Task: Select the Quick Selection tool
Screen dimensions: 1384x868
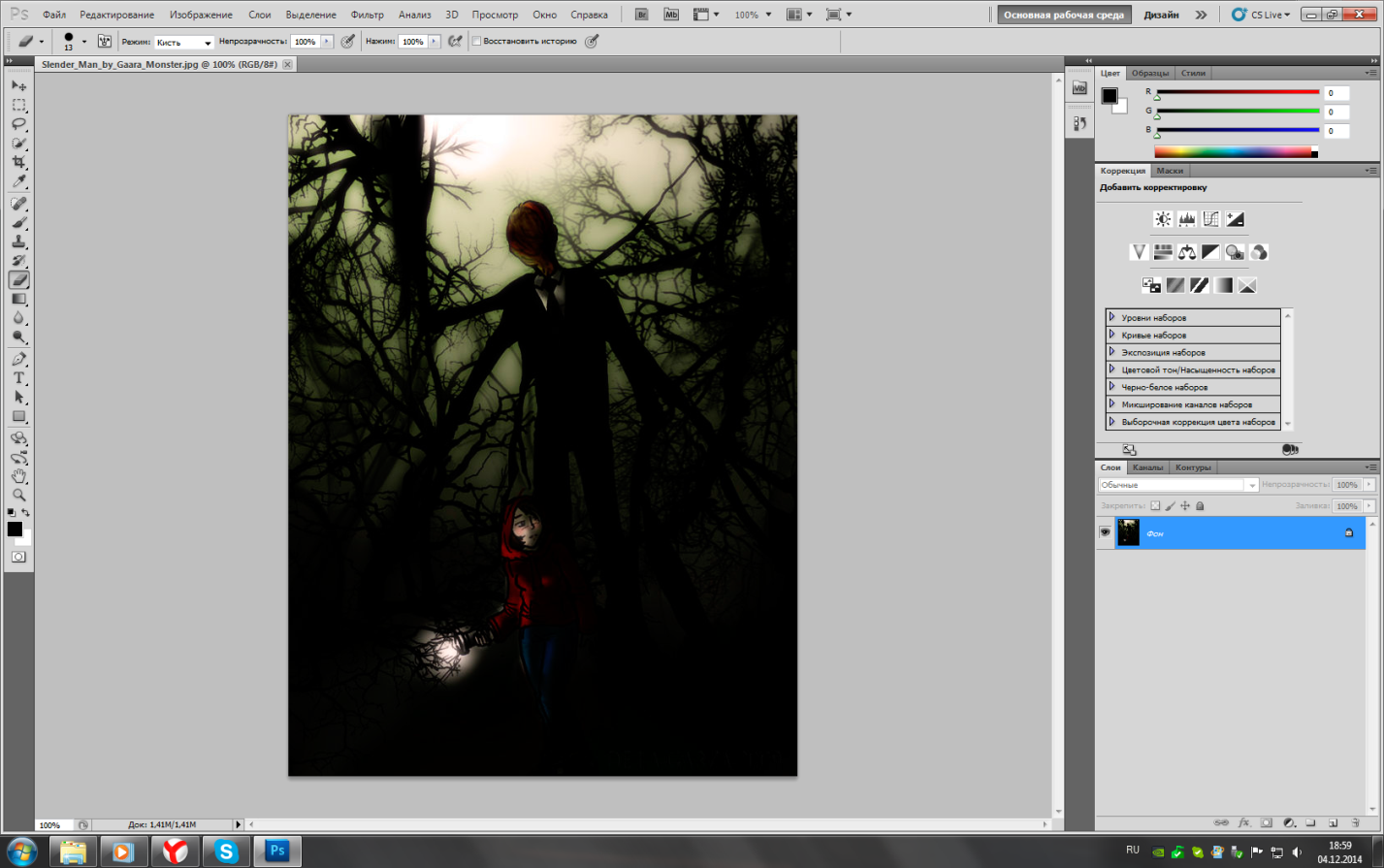Action: (x=18, y=144)
